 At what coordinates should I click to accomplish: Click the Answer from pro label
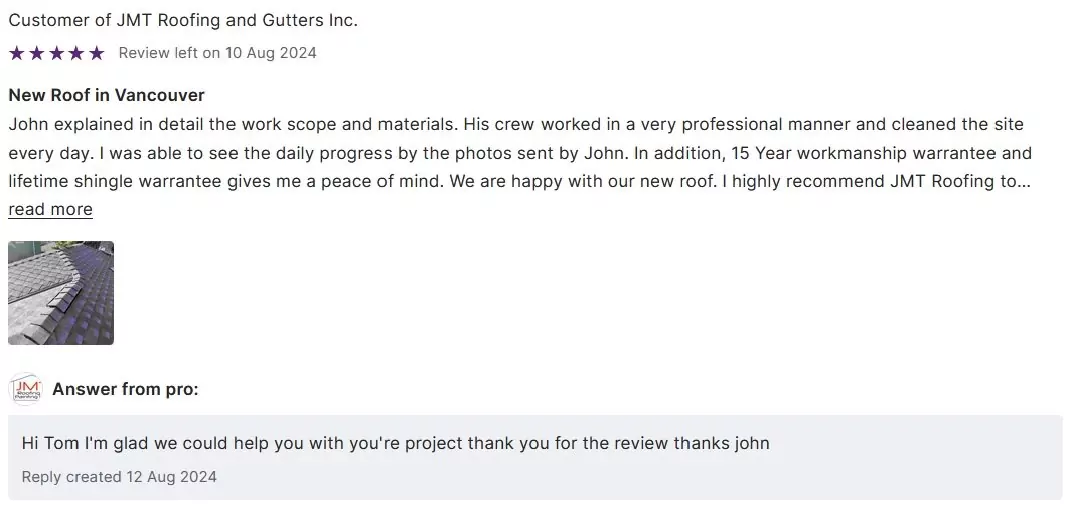click(x=125, y=389)
